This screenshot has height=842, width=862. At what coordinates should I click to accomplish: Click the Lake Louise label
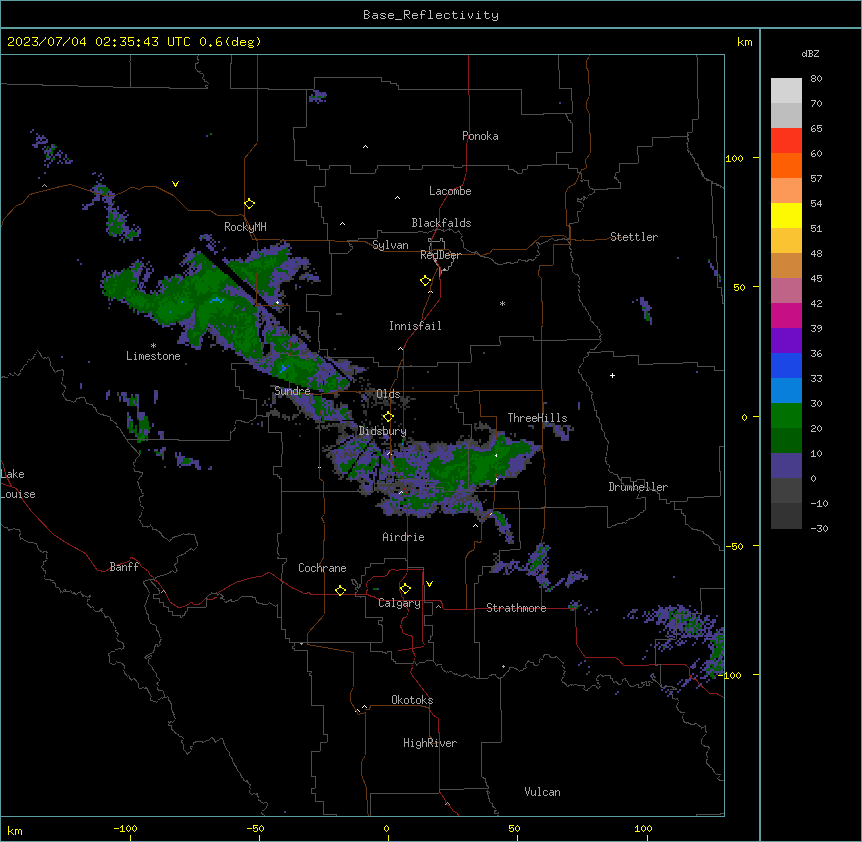point(17,484)
